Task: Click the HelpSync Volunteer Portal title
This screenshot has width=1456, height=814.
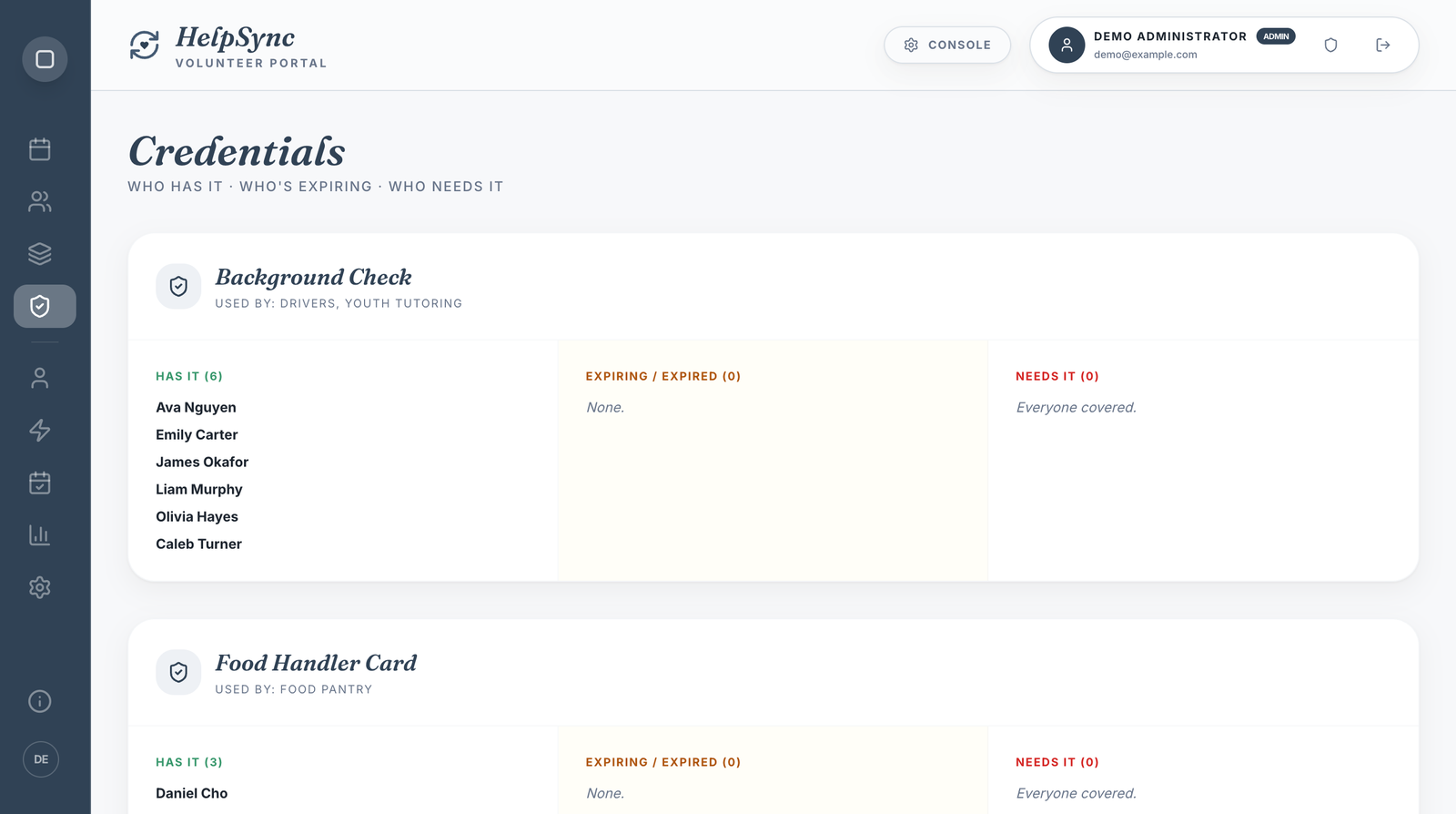Action: (251, 46)
